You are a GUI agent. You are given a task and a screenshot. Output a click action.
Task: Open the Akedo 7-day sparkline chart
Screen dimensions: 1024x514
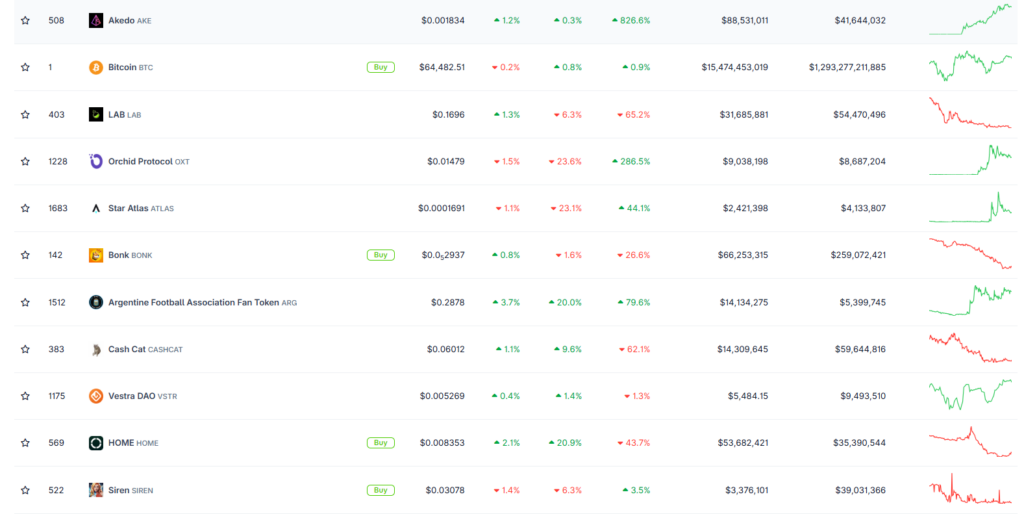point(970,19)
